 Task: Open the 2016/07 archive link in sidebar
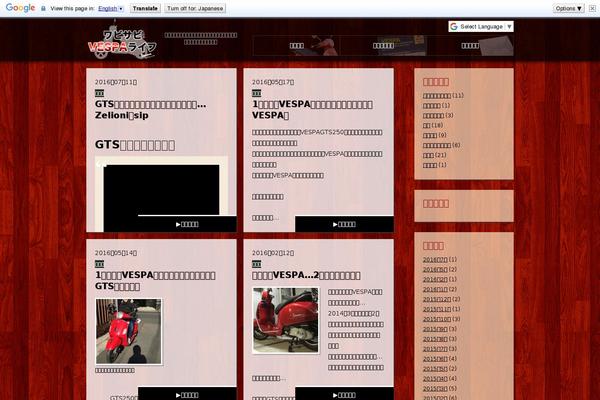(x=435, y=259)
